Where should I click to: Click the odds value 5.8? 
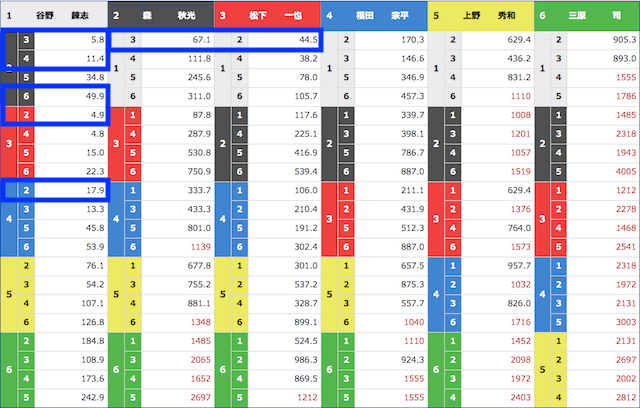pos(98,40)
